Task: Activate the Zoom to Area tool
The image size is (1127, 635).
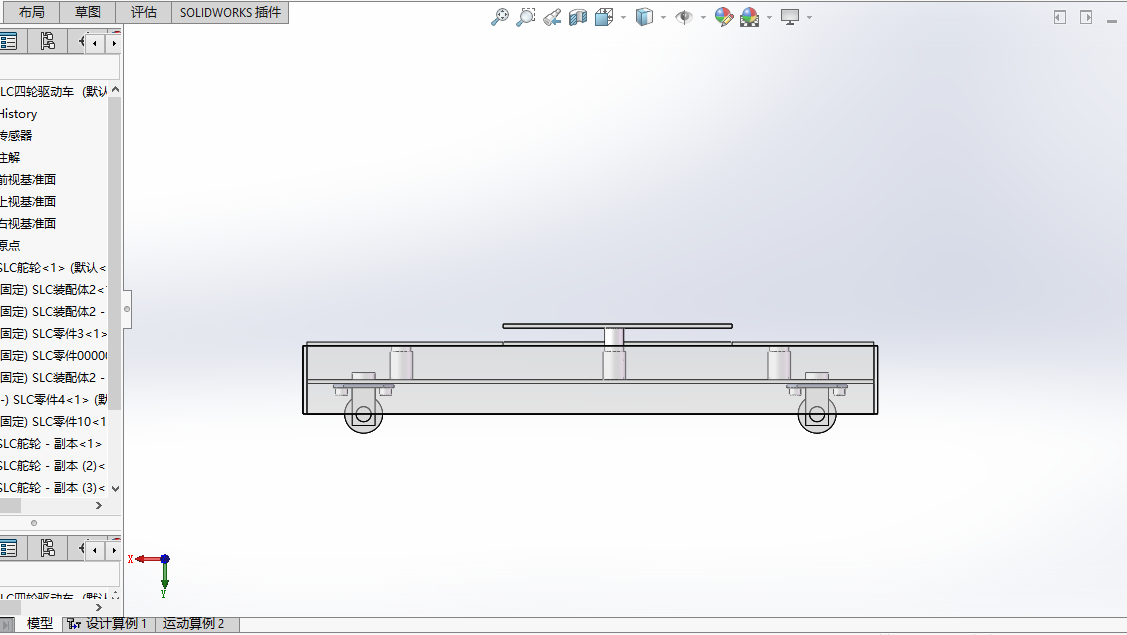Action: tap(526, 17)
